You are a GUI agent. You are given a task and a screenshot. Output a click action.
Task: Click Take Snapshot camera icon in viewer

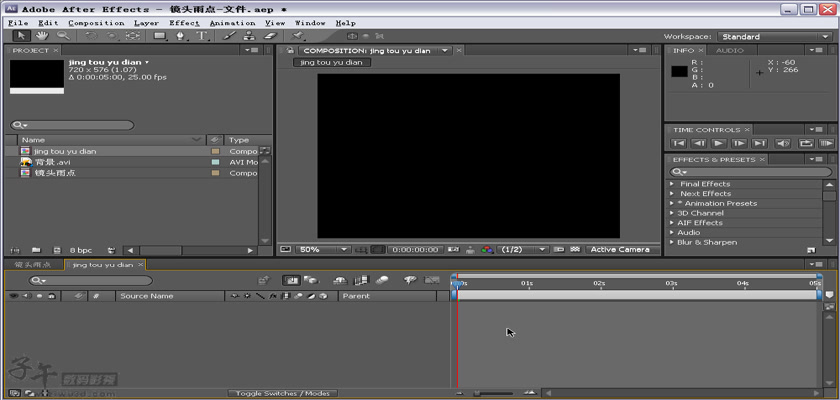tap(454, 250)
